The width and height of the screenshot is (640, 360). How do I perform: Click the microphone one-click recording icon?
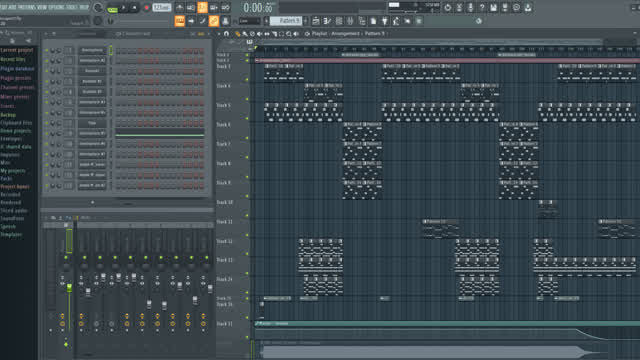pyautogui.click(x=471, y=7)
